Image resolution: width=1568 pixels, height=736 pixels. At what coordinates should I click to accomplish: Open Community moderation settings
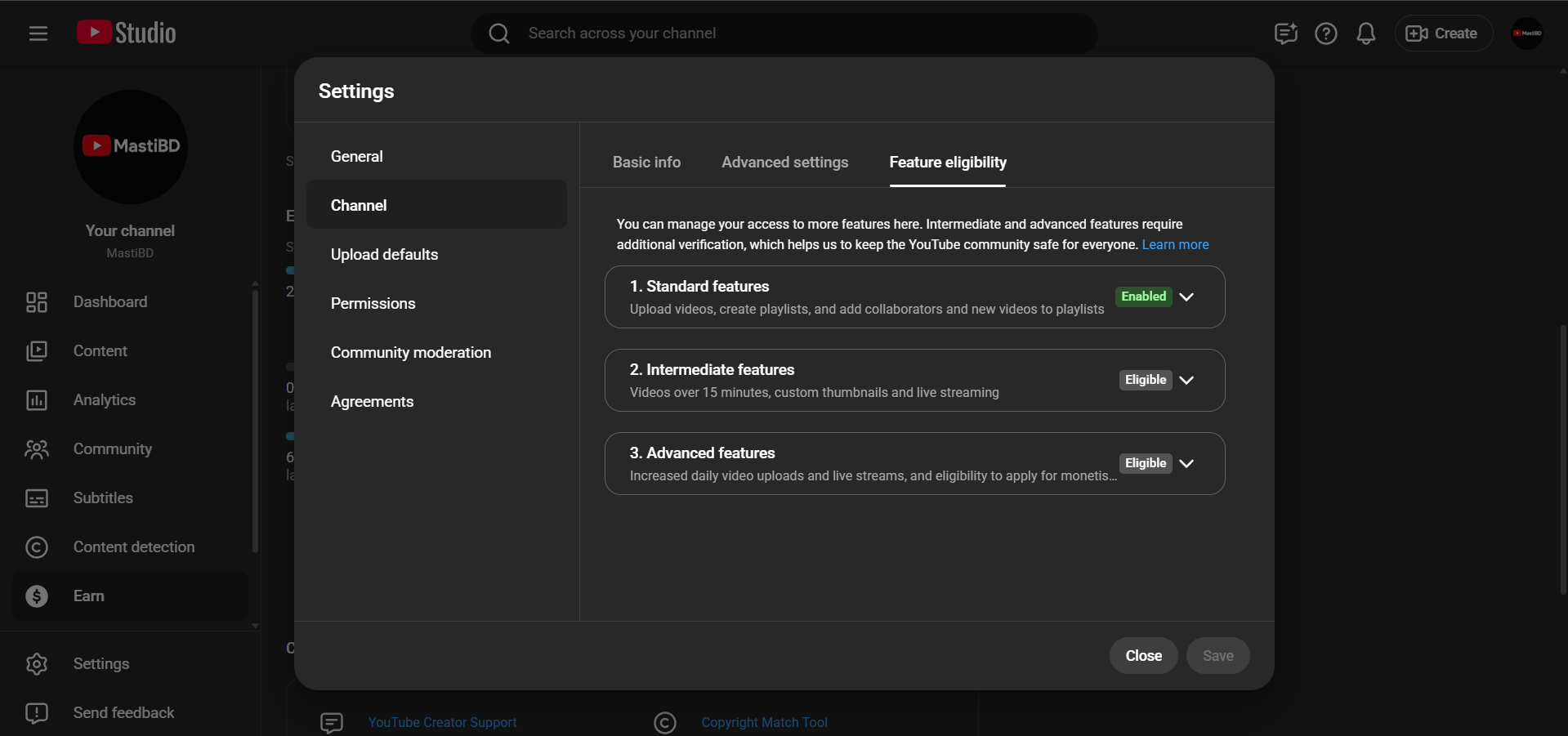[x=410, y=353]
